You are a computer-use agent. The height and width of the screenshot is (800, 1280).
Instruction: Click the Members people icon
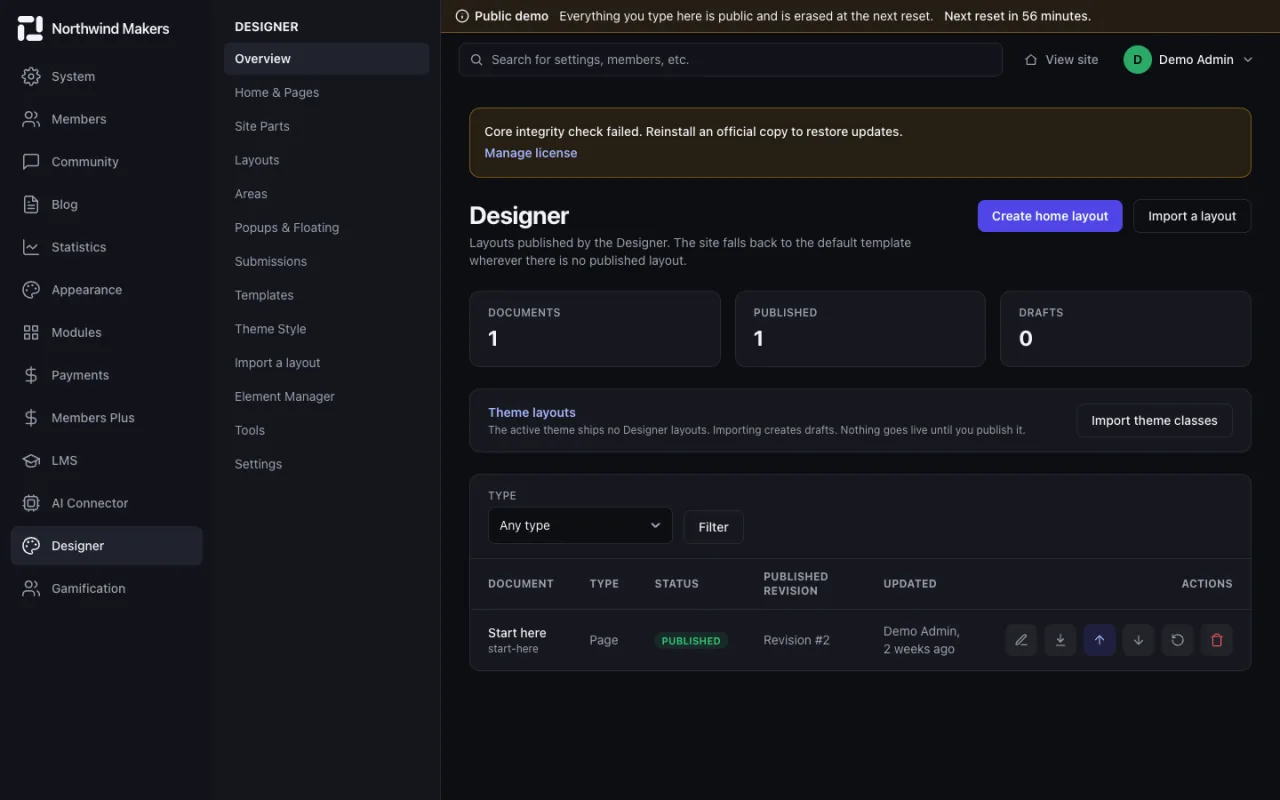point(31,119)
